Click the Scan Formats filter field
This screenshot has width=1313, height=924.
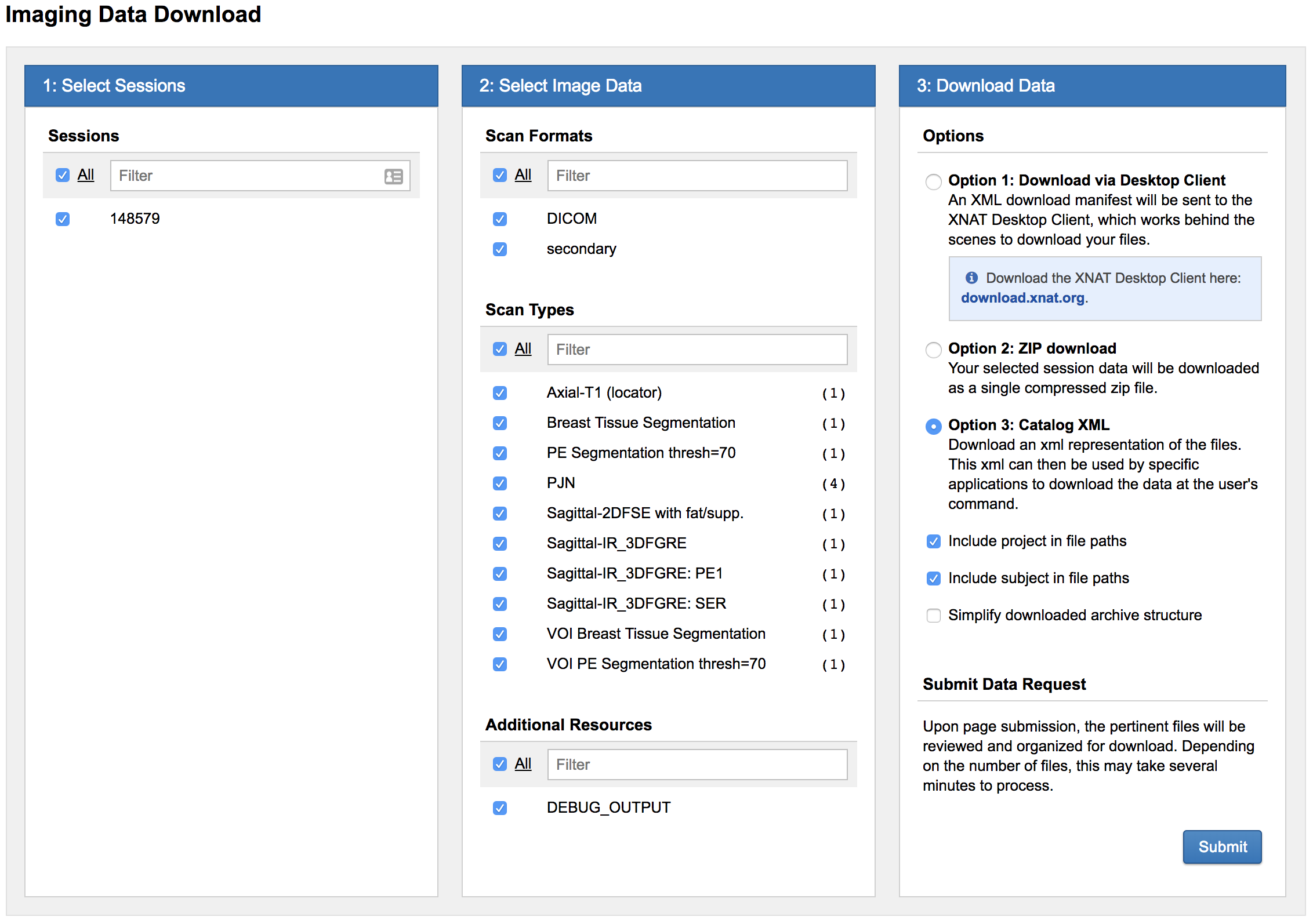coord(695,176)
